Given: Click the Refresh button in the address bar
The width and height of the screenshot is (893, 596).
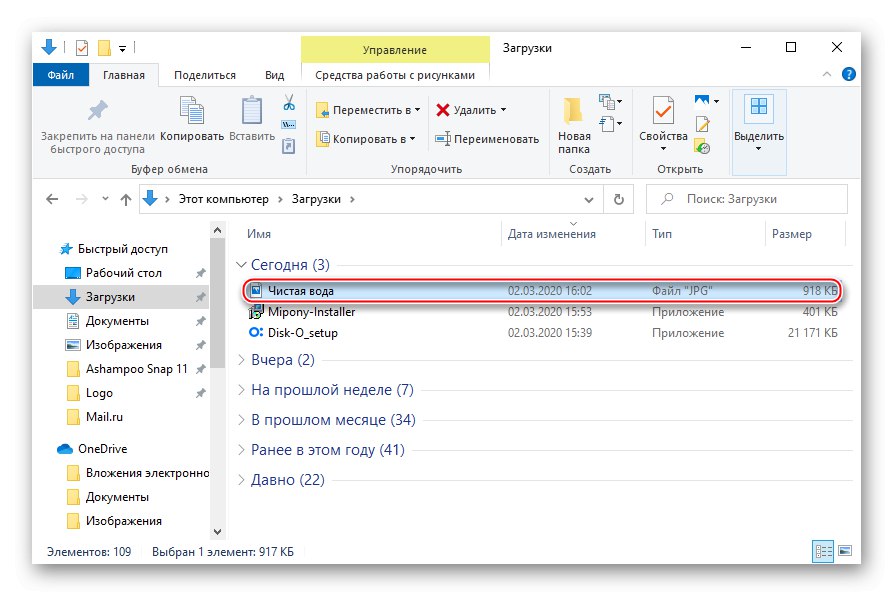Looking at the screenshot, I should pos(618,199).
